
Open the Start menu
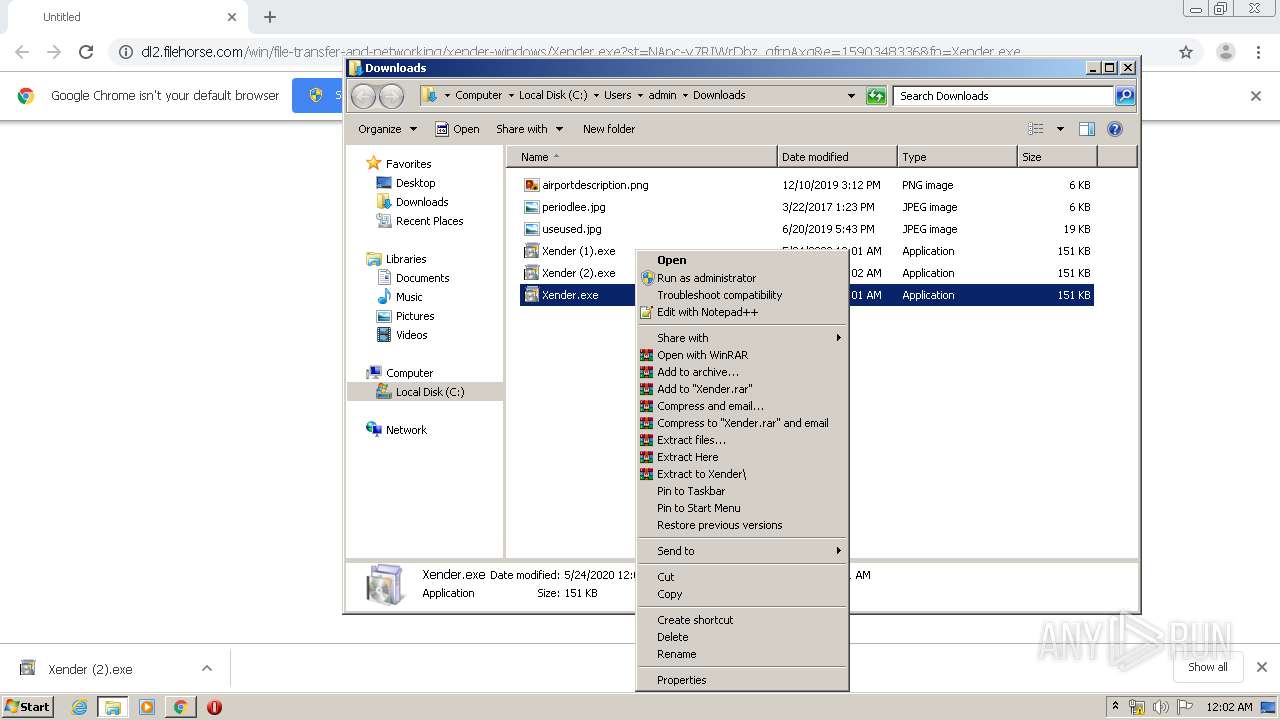coord(27,707)
